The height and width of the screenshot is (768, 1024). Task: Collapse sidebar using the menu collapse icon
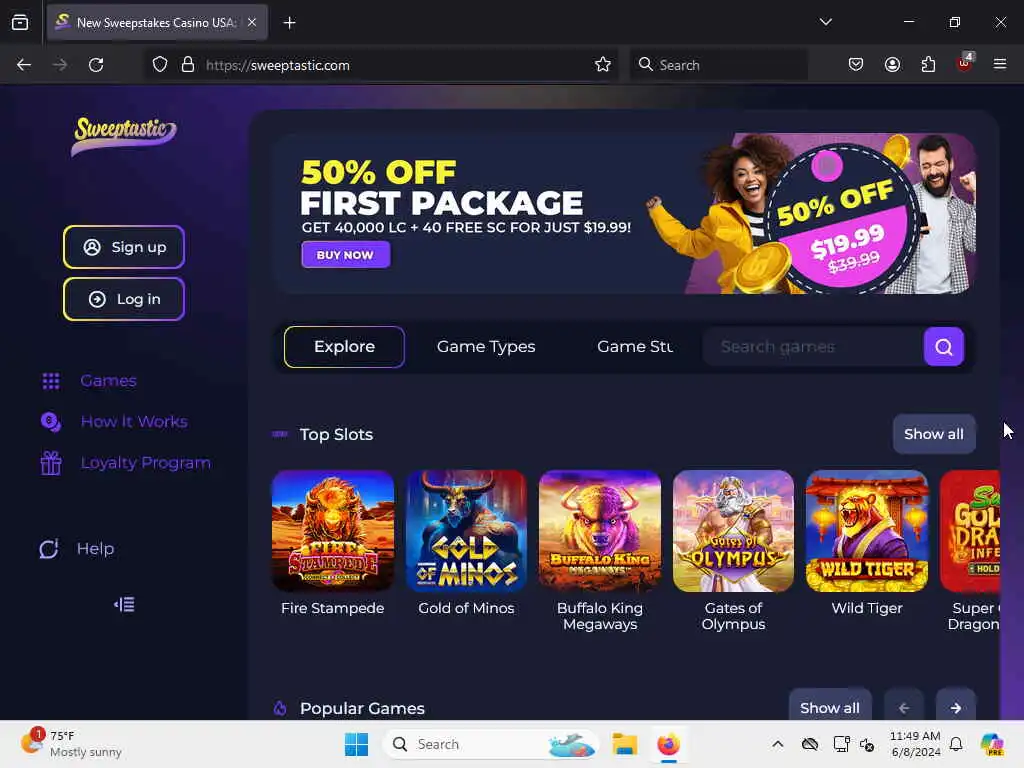point(124,605)
